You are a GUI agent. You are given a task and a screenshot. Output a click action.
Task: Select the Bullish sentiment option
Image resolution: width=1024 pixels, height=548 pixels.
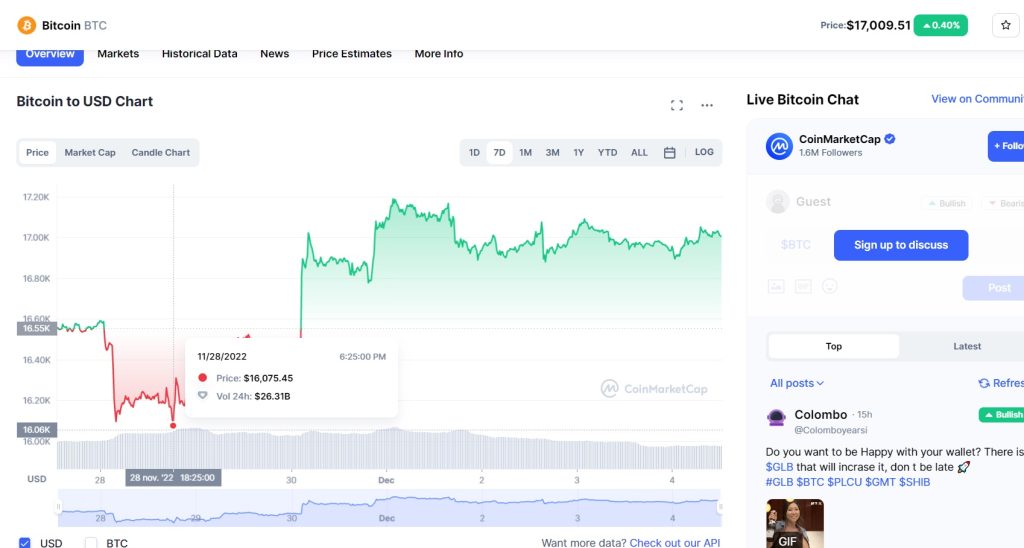tap(947, 204)
